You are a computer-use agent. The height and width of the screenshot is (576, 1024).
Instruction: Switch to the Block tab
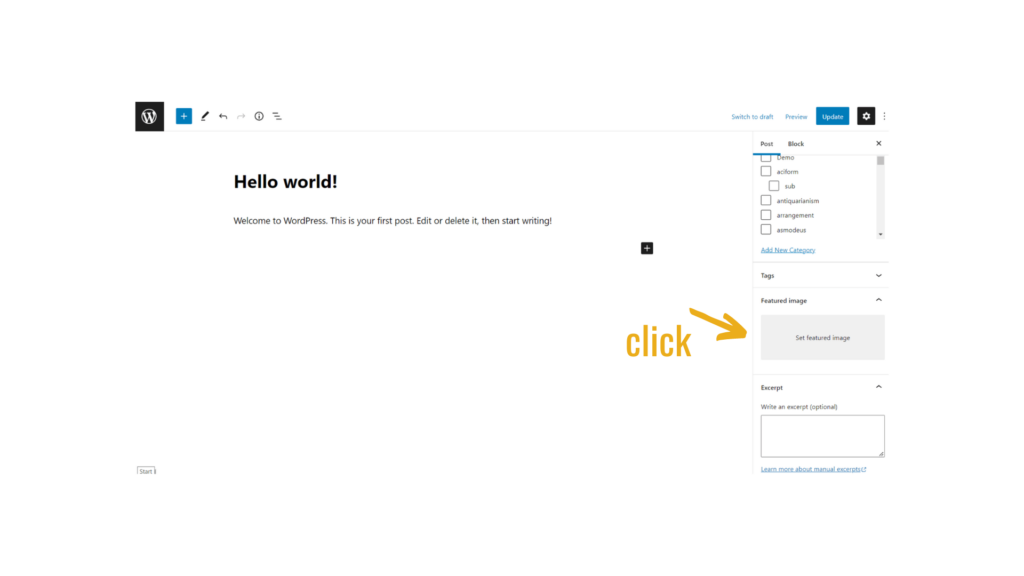tap(795, 144)
